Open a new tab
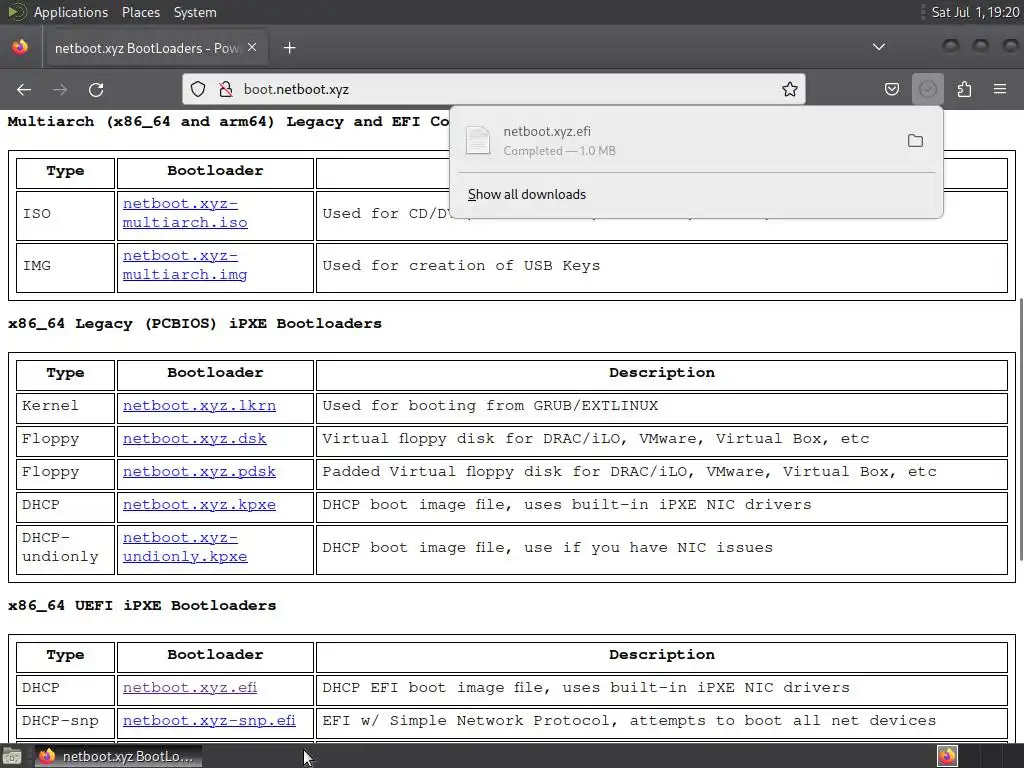This screenshot has width=1024, height=768. (x=289, y=48)
